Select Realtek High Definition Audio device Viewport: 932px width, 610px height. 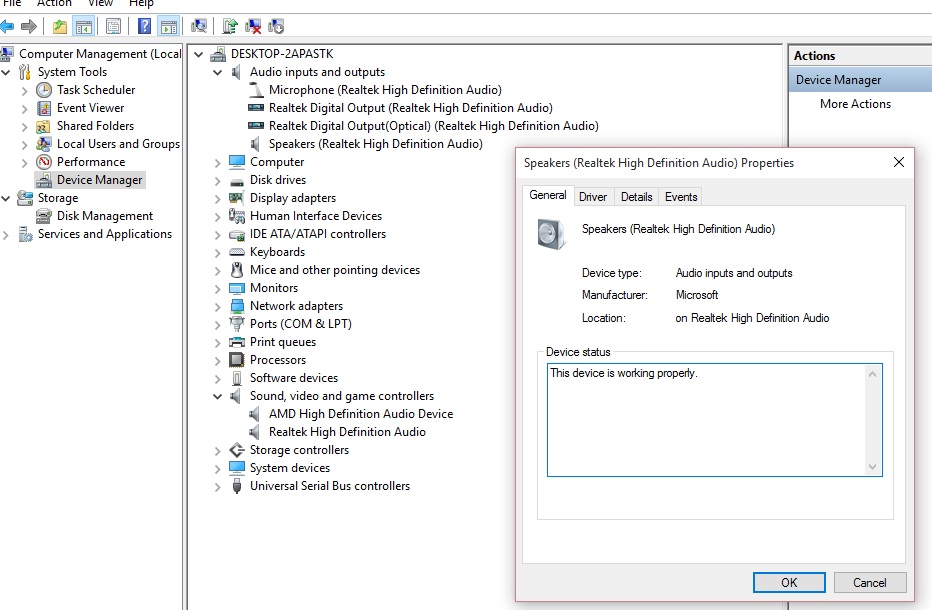point(347,432)
